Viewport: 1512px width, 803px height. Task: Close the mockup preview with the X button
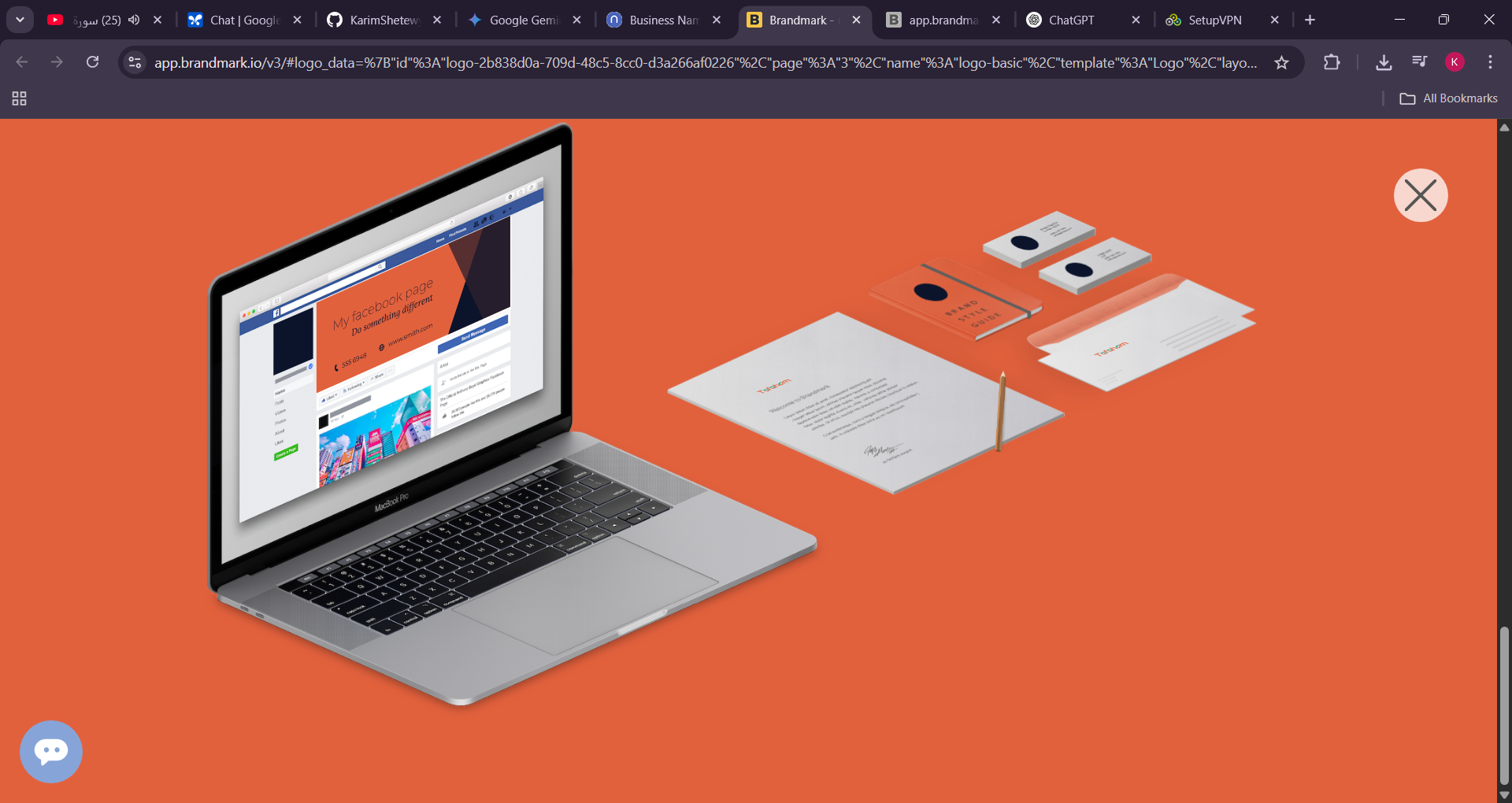[x=1421, y=195]
